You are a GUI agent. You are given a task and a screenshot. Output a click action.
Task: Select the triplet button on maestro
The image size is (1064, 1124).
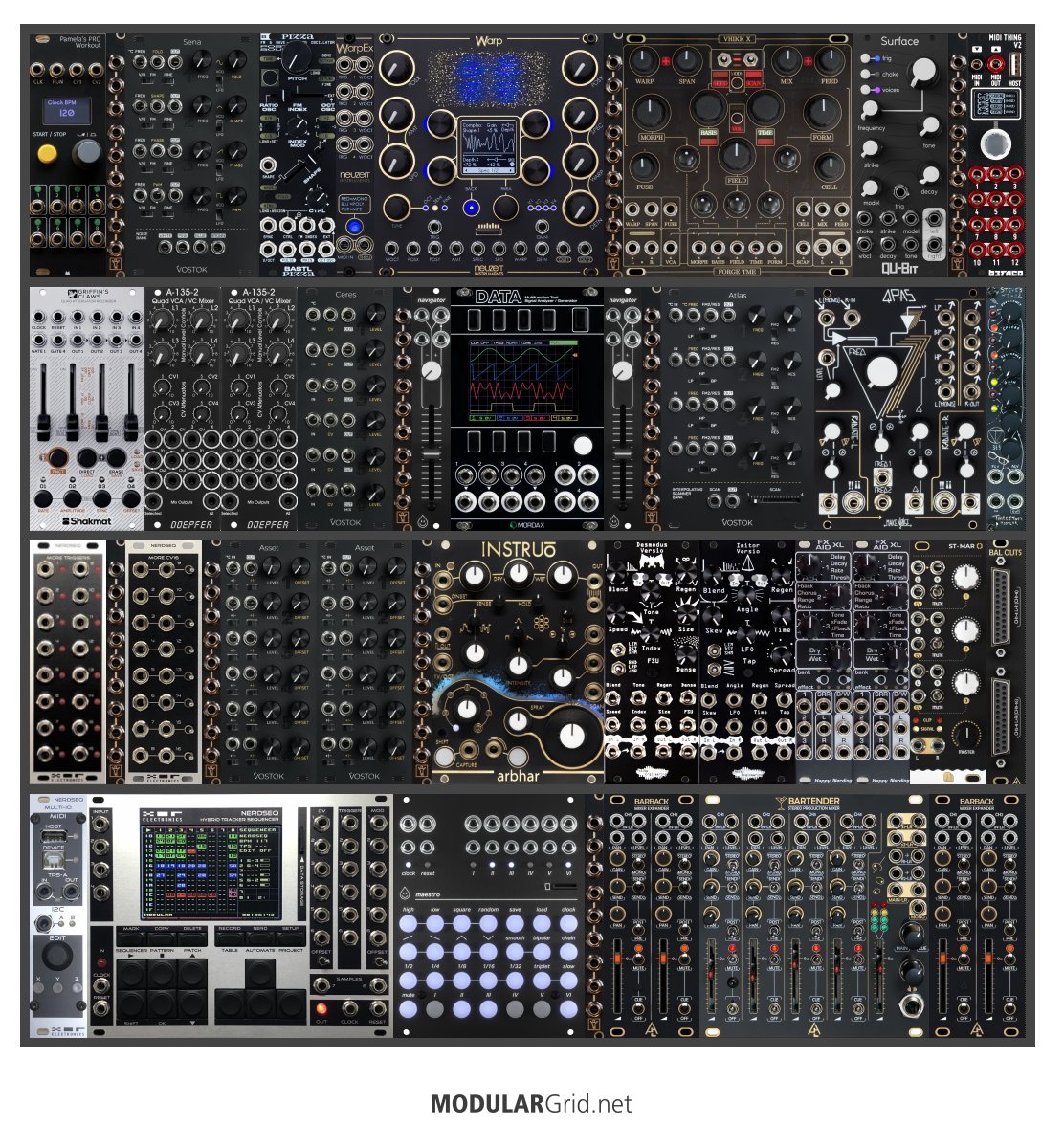pyautogui.click(x=542, y=980)
